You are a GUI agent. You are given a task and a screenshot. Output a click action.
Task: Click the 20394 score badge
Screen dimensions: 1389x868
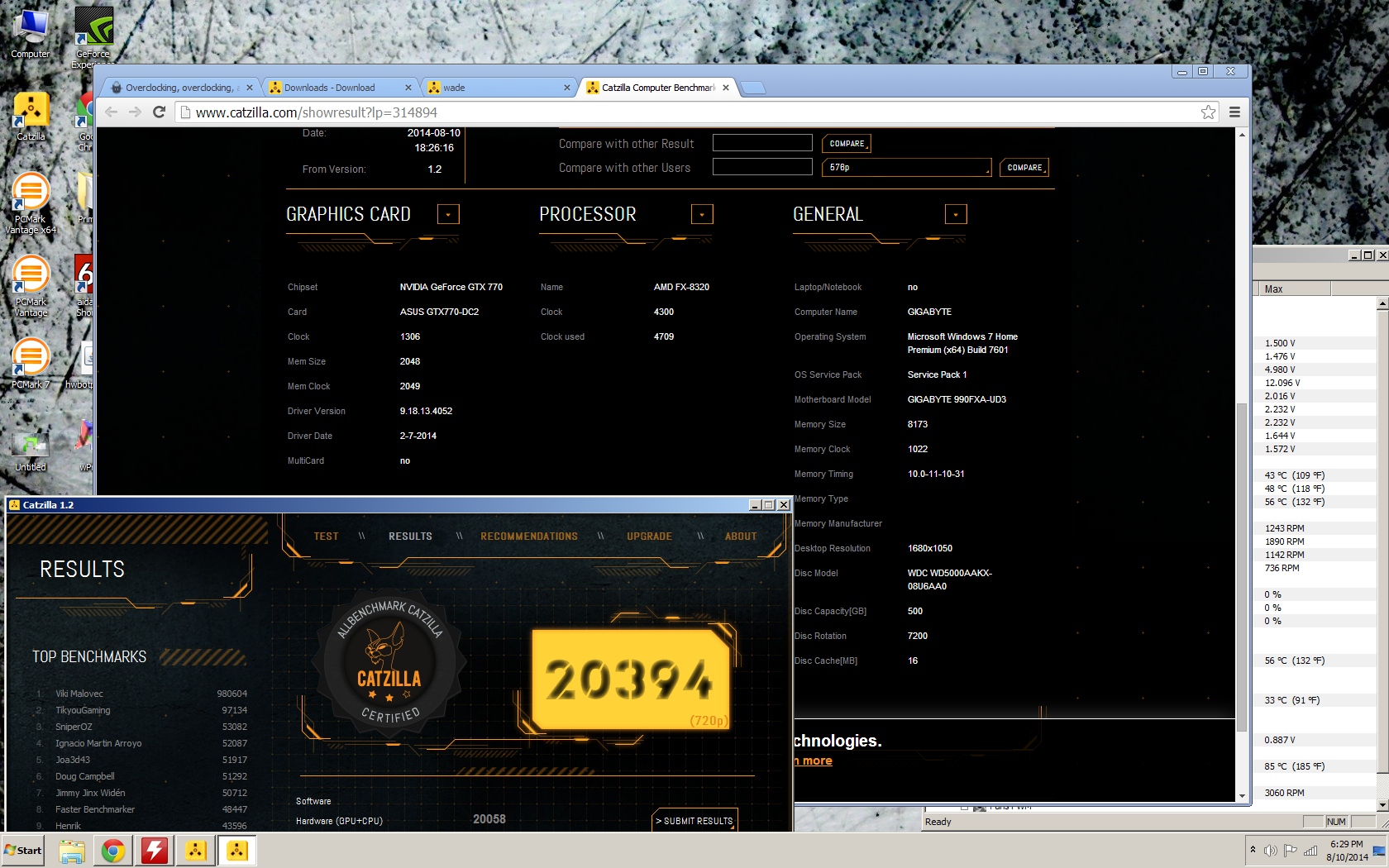(x=630, y=680)
